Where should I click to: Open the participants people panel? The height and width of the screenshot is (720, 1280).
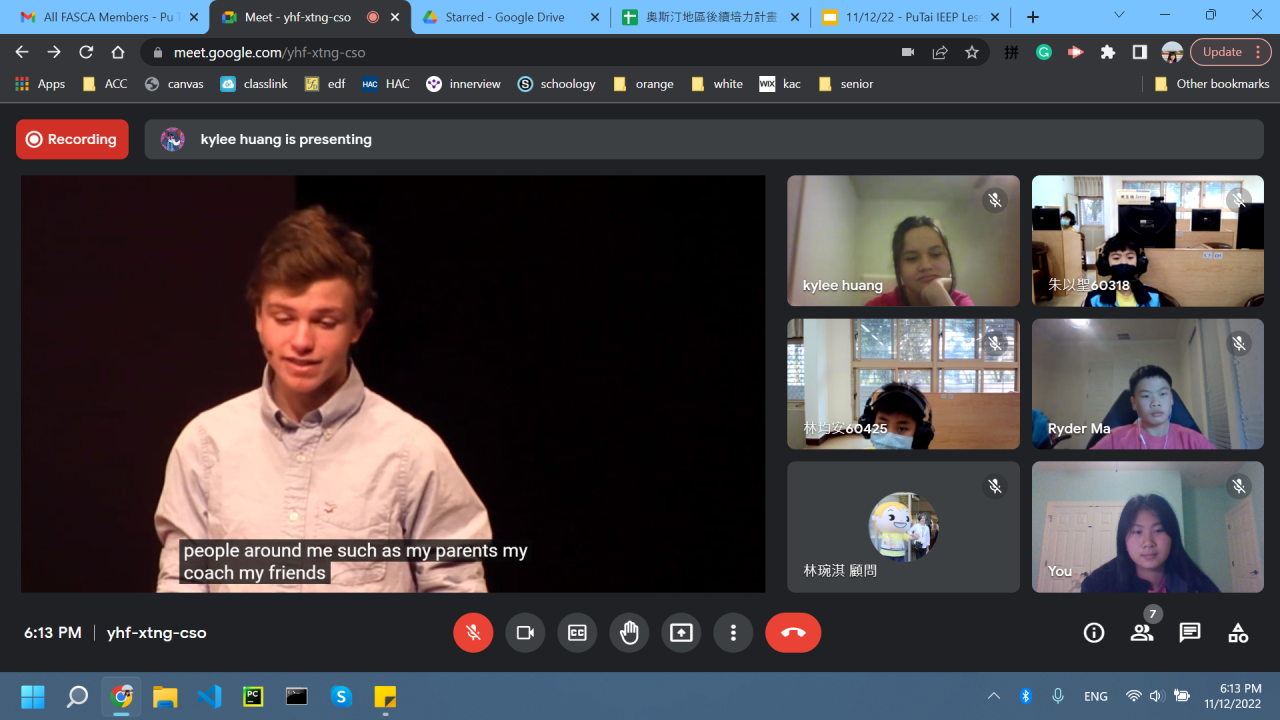[1142, 633]
